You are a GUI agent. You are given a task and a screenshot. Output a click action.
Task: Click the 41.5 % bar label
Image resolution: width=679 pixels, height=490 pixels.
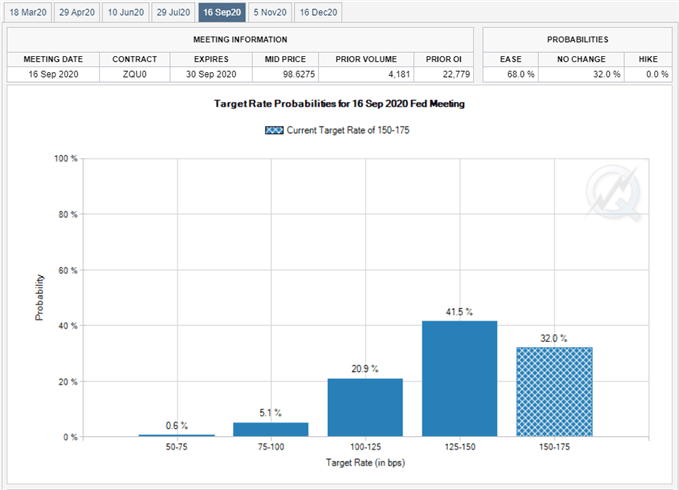459,312
